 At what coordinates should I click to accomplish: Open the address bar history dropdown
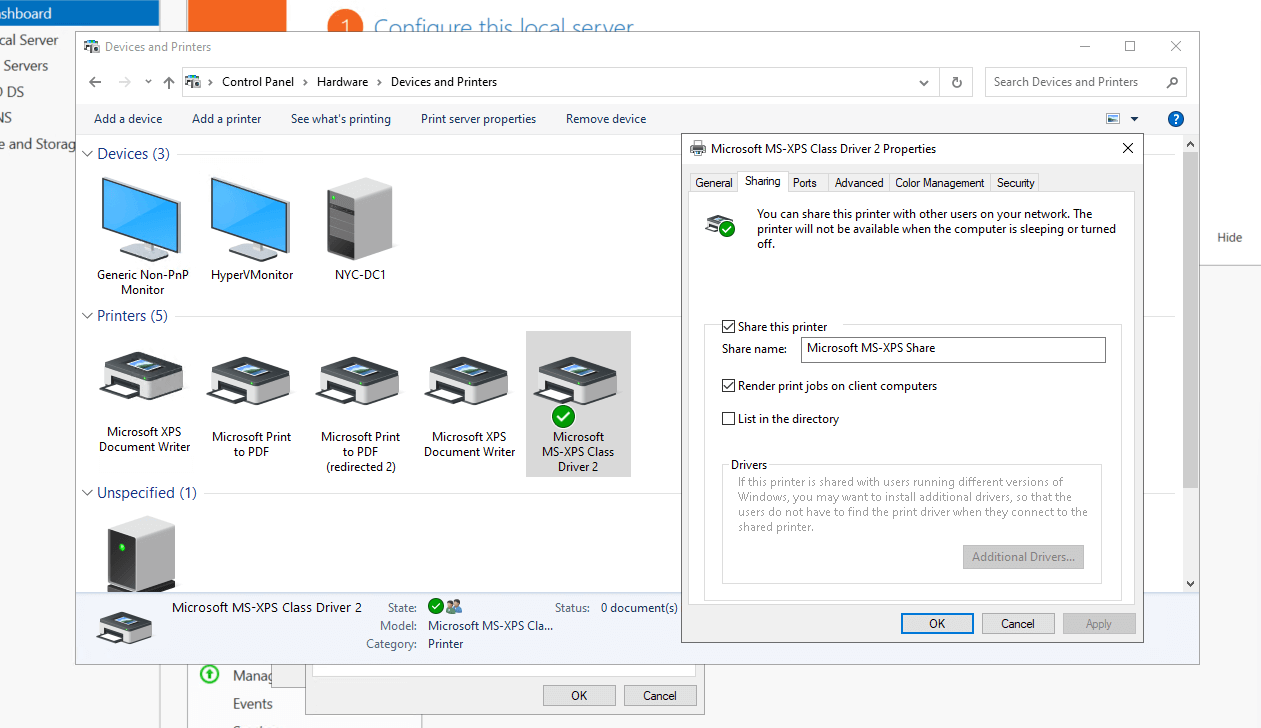(923, 82)
